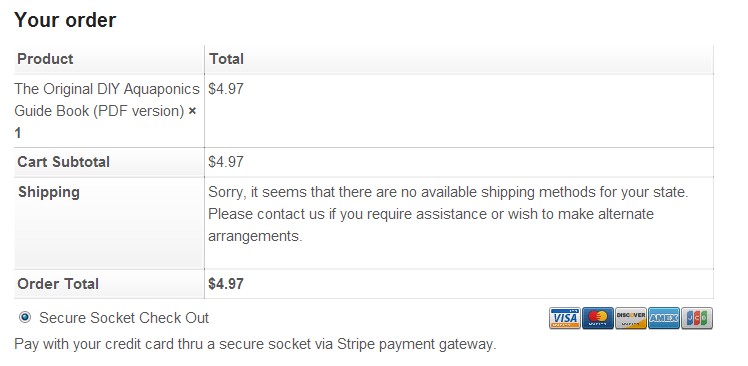Viewport: 748px width, 366px height.
Task: Click the Stripe payment gateway description text
Action: (x=255, y=344)
